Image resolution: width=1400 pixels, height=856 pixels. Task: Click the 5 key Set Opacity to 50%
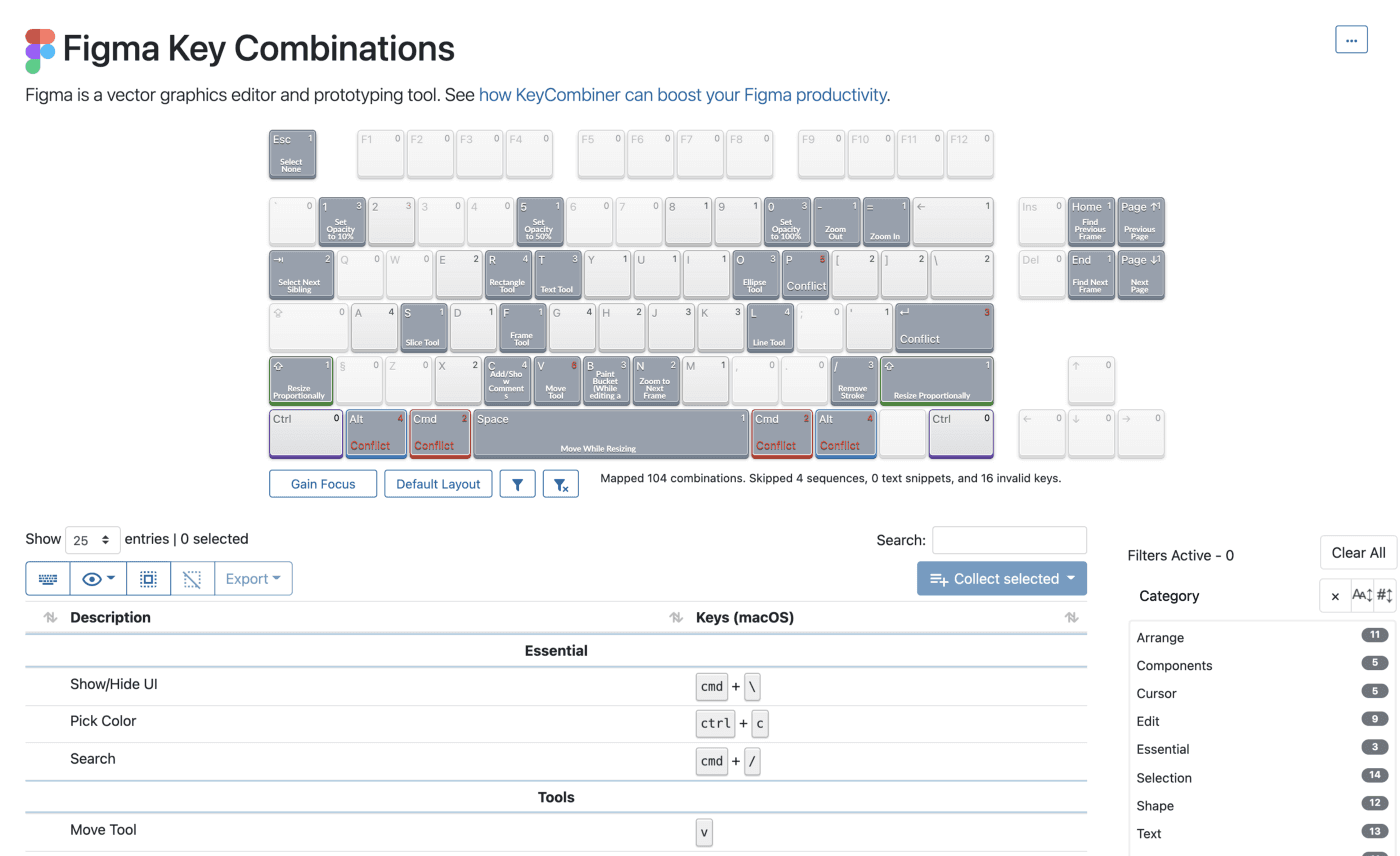pyautogui.click(x=540, y=221)
